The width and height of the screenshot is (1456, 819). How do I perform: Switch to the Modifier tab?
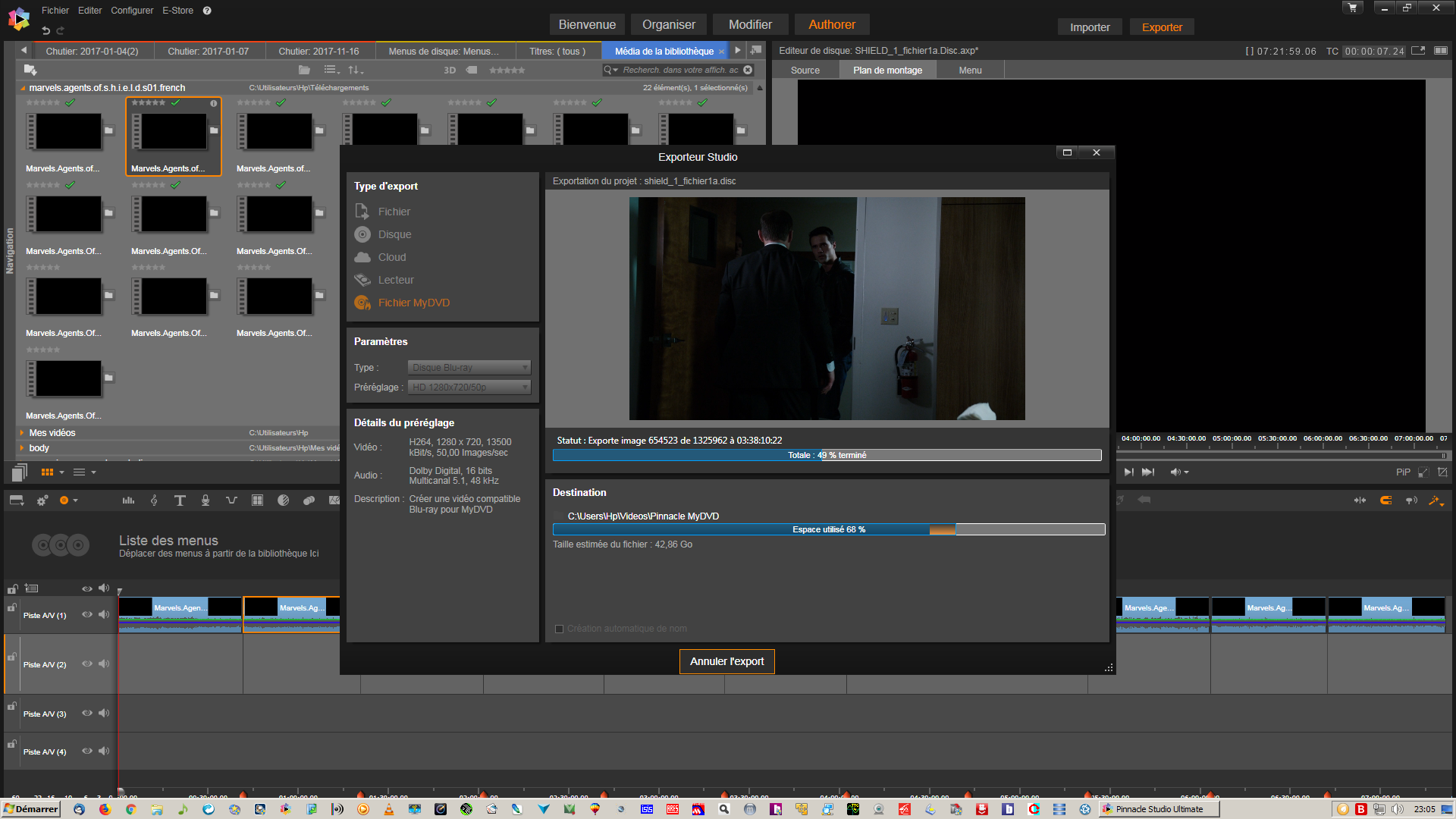pos(750,24)
